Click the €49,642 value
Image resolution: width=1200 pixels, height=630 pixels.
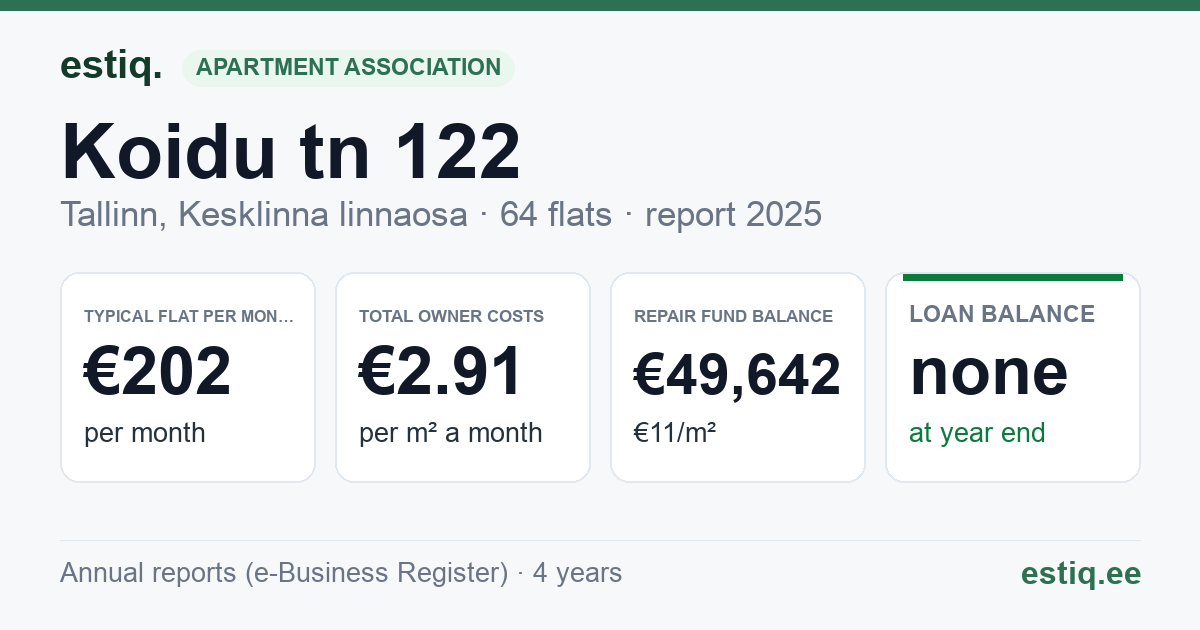coord(738,375)
